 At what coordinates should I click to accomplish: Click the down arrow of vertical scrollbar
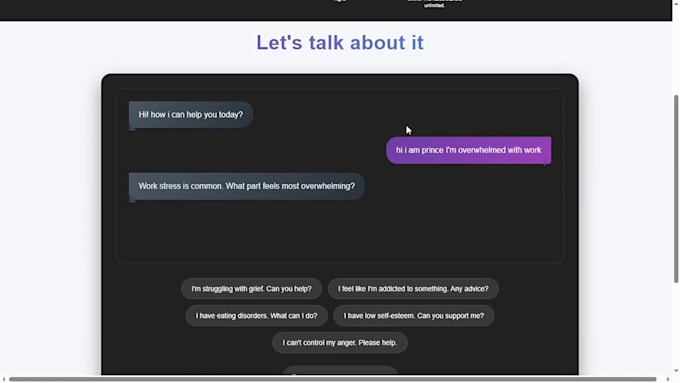pos(676,371)
